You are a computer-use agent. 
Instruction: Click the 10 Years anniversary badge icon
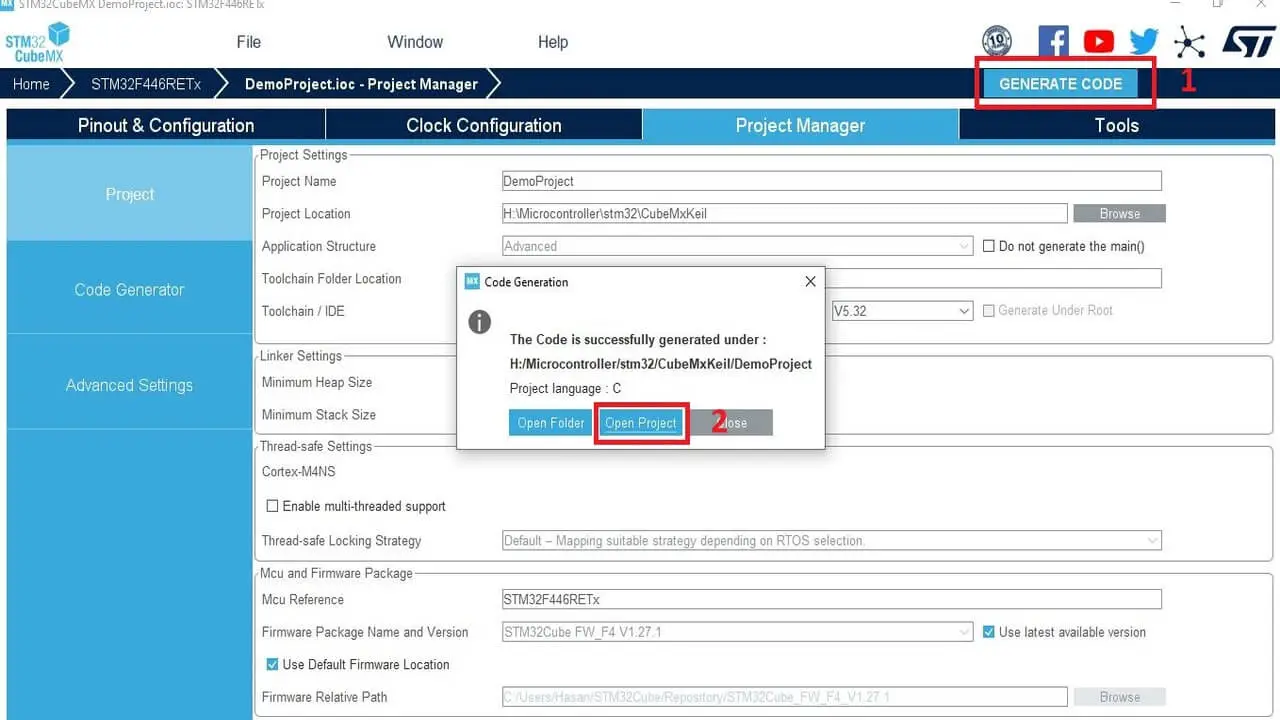996,41
